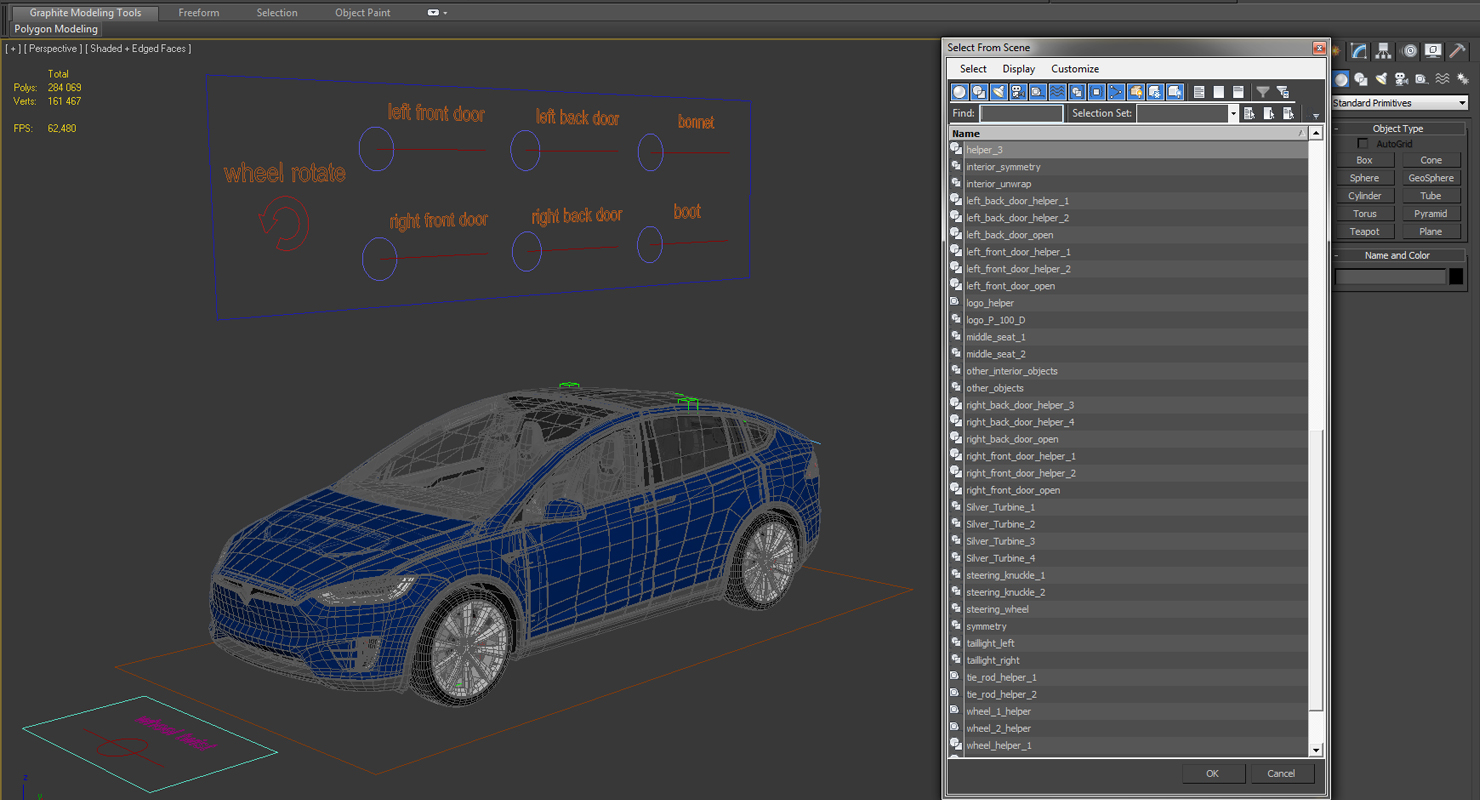The image size is (1480, 800).
Task: Click third selection set icon beside dropdown
Action: 1288,114
